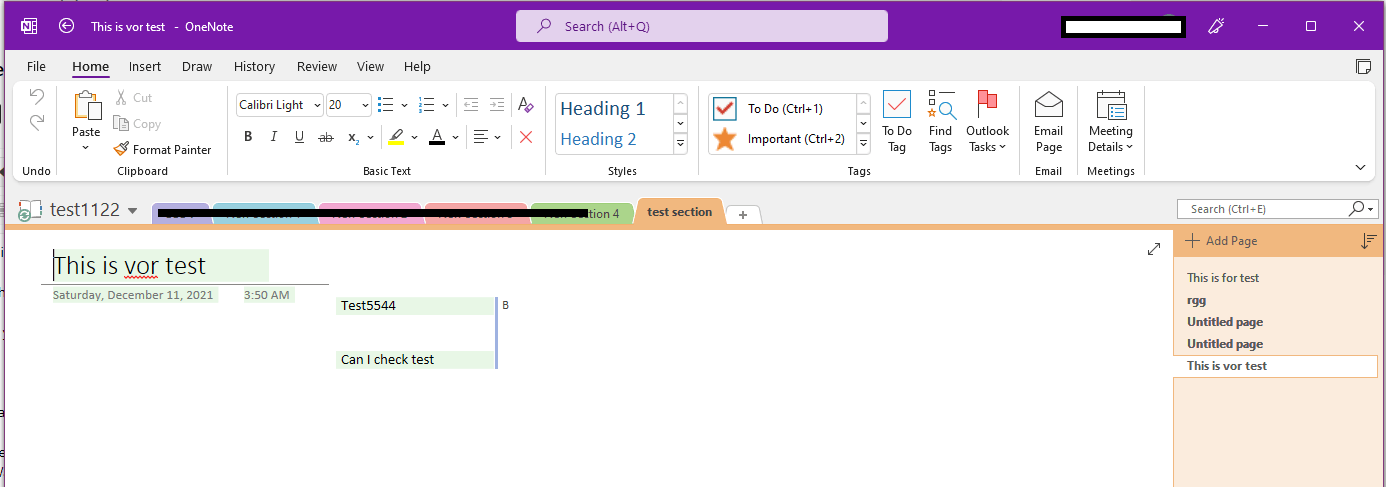Open Meeting Details

tap(1111, 122)
